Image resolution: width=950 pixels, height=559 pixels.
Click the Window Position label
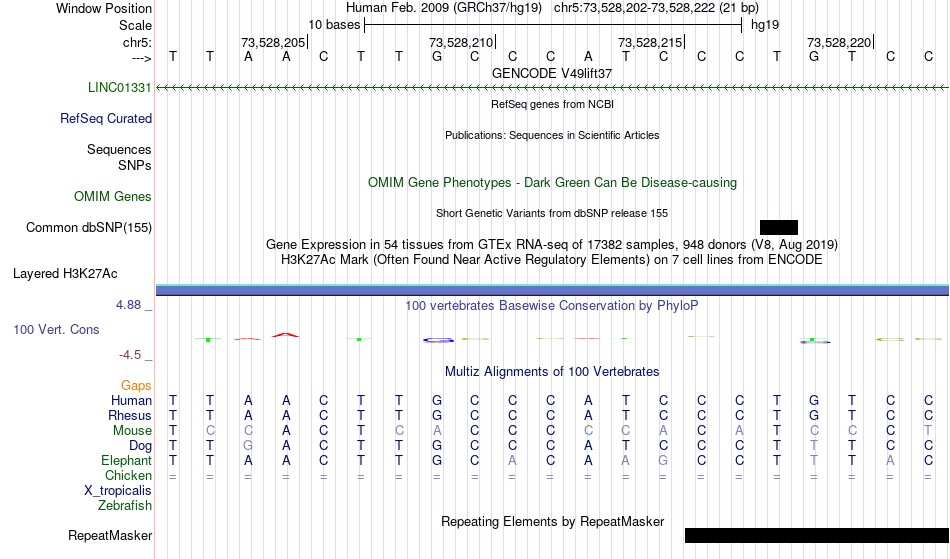104,8
